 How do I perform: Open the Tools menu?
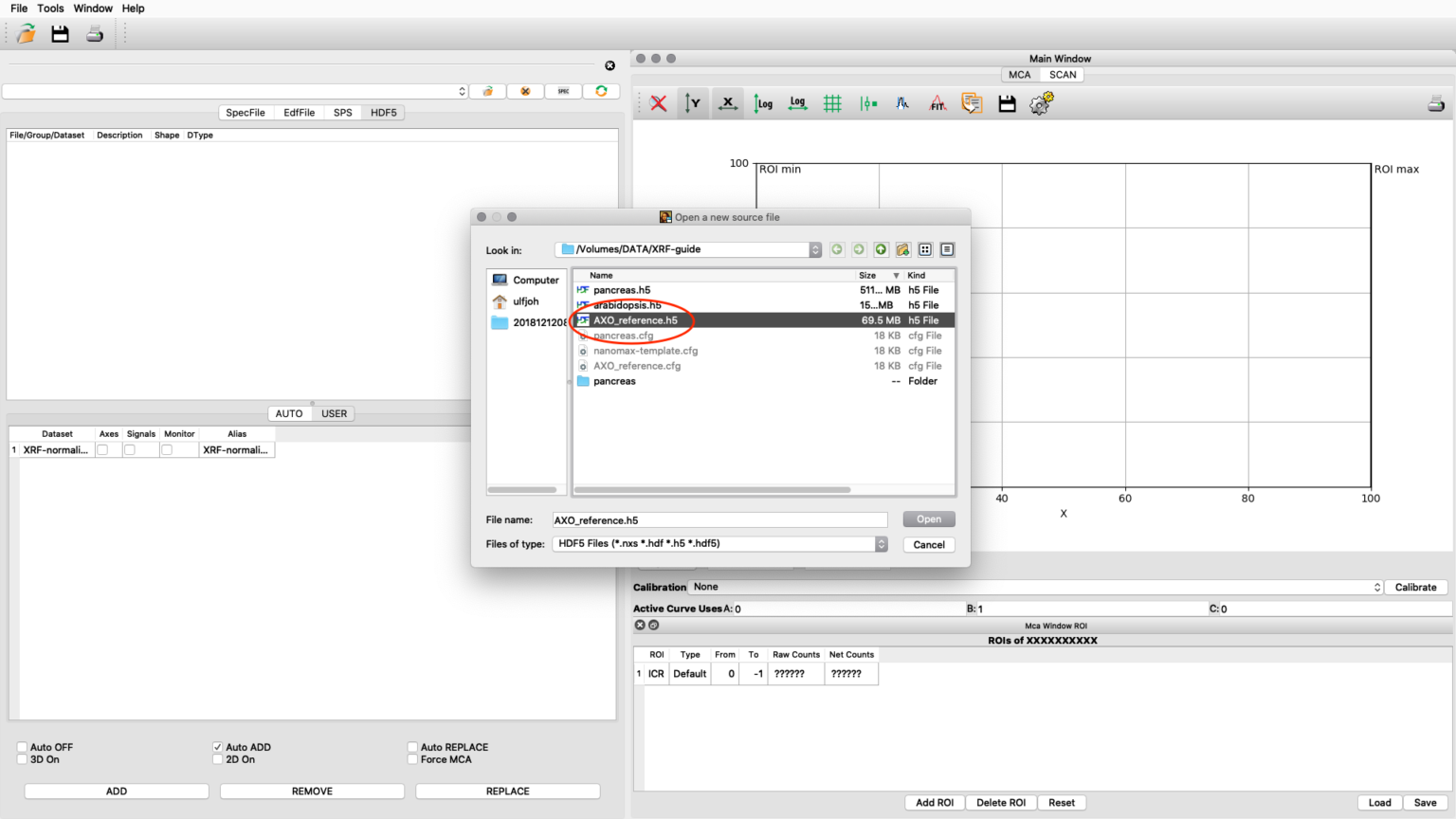click(x=50, y=9)
